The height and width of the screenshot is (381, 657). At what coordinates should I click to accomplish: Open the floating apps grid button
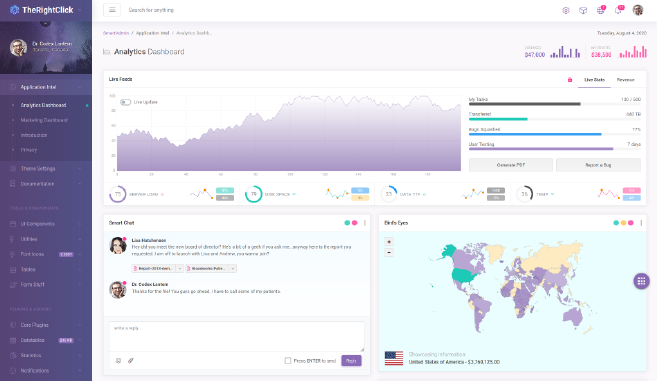click(x=641, y=281)
